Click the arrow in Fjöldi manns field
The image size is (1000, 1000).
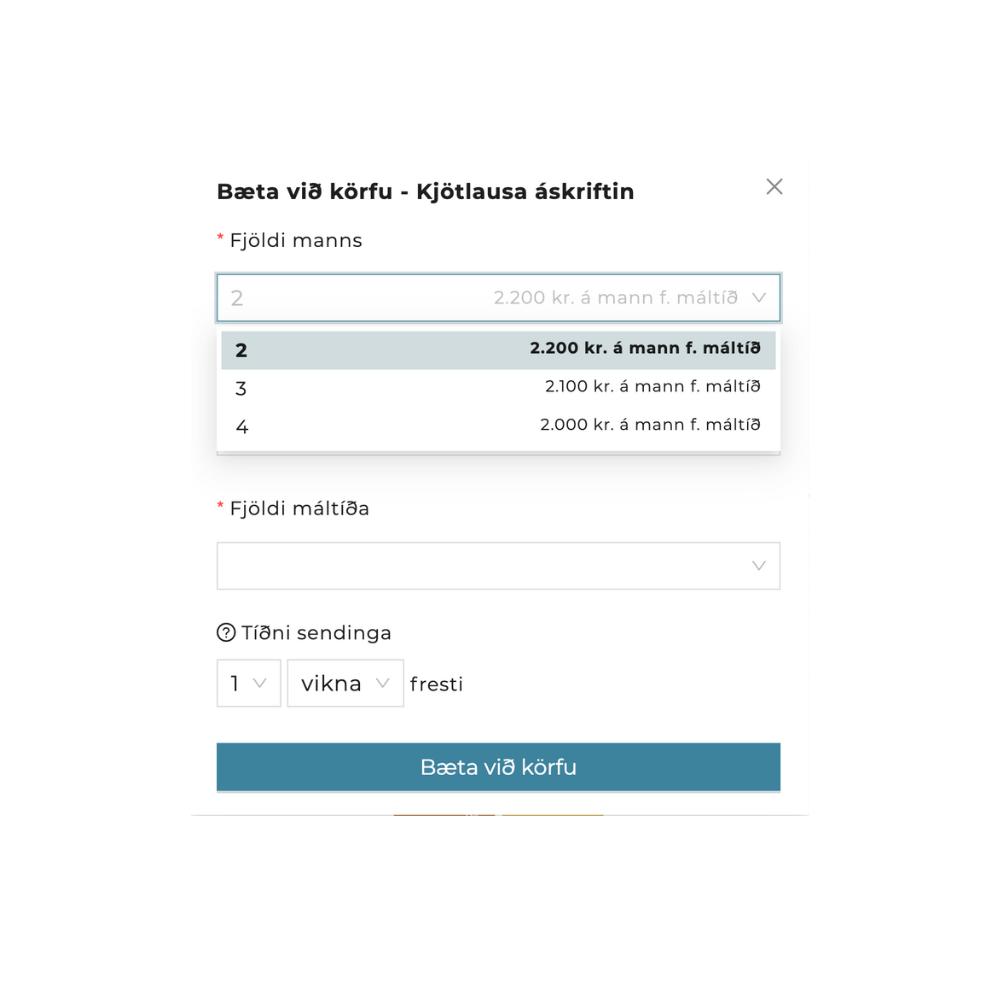pos(758,298)
